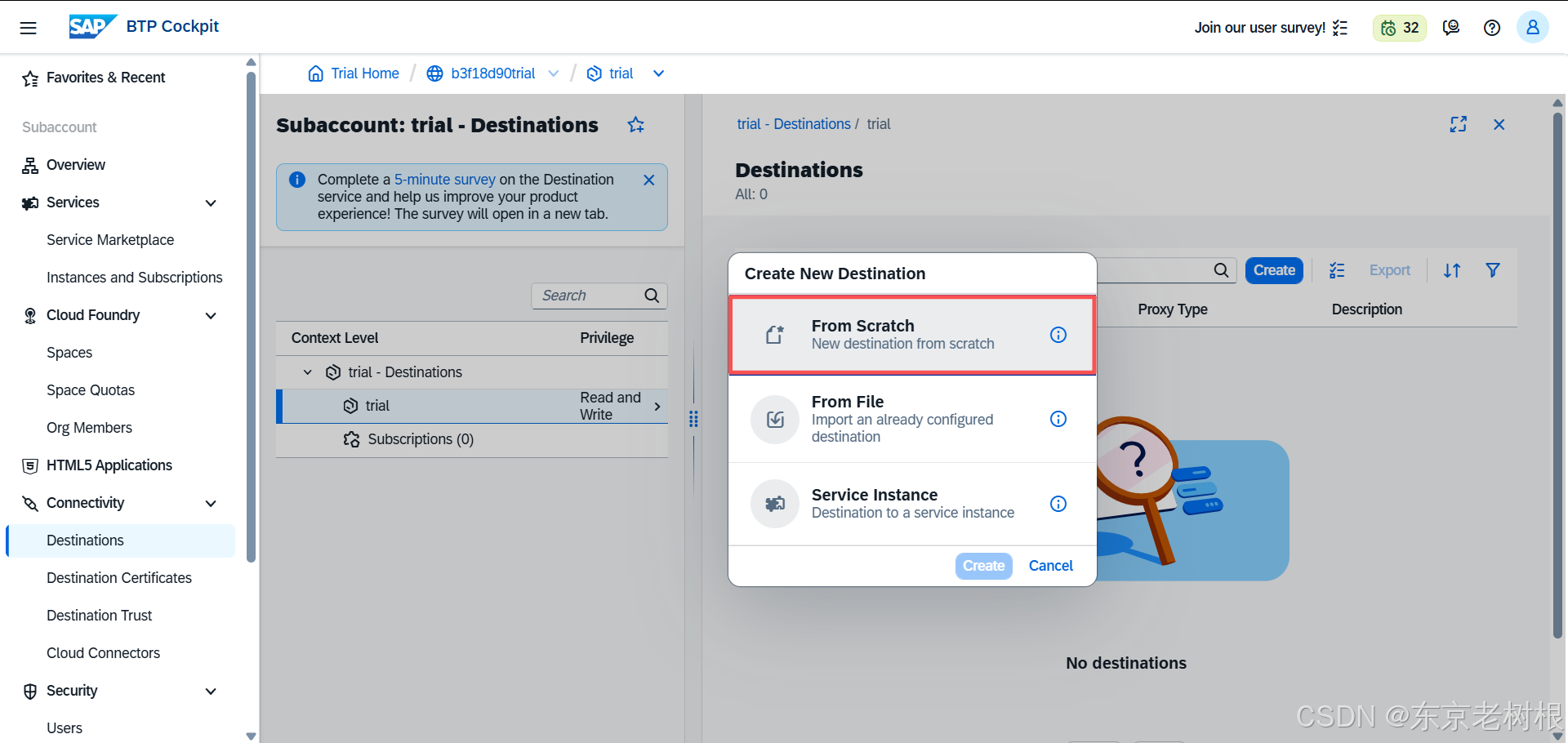This screenshot has width=1568, height=743.
Task: Click the blue Create toolbar button
Action: [1274, 270]
